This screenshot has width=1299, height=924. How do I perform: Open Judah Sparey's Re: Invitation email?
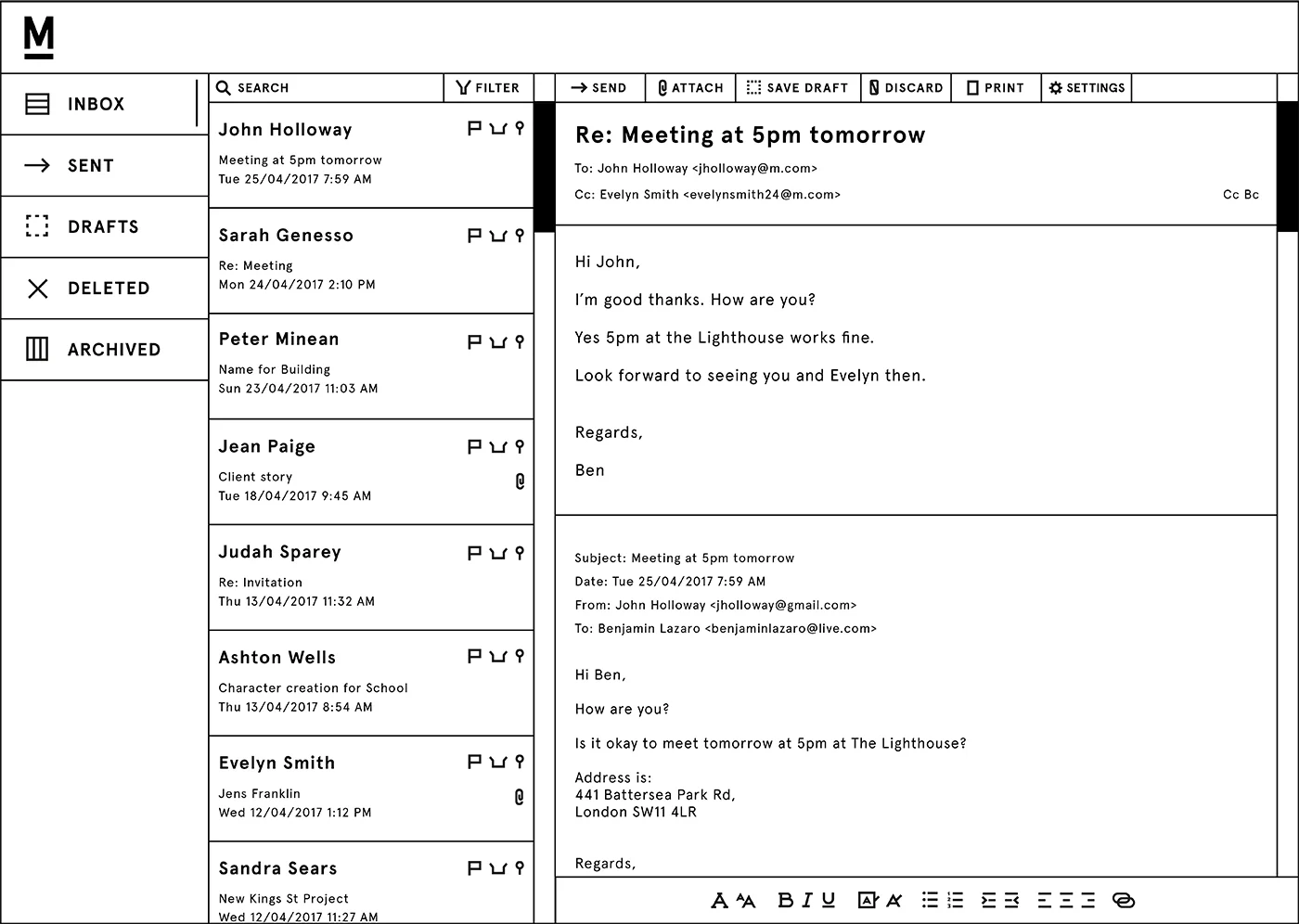pyautogui.click(x=371, y=578)
